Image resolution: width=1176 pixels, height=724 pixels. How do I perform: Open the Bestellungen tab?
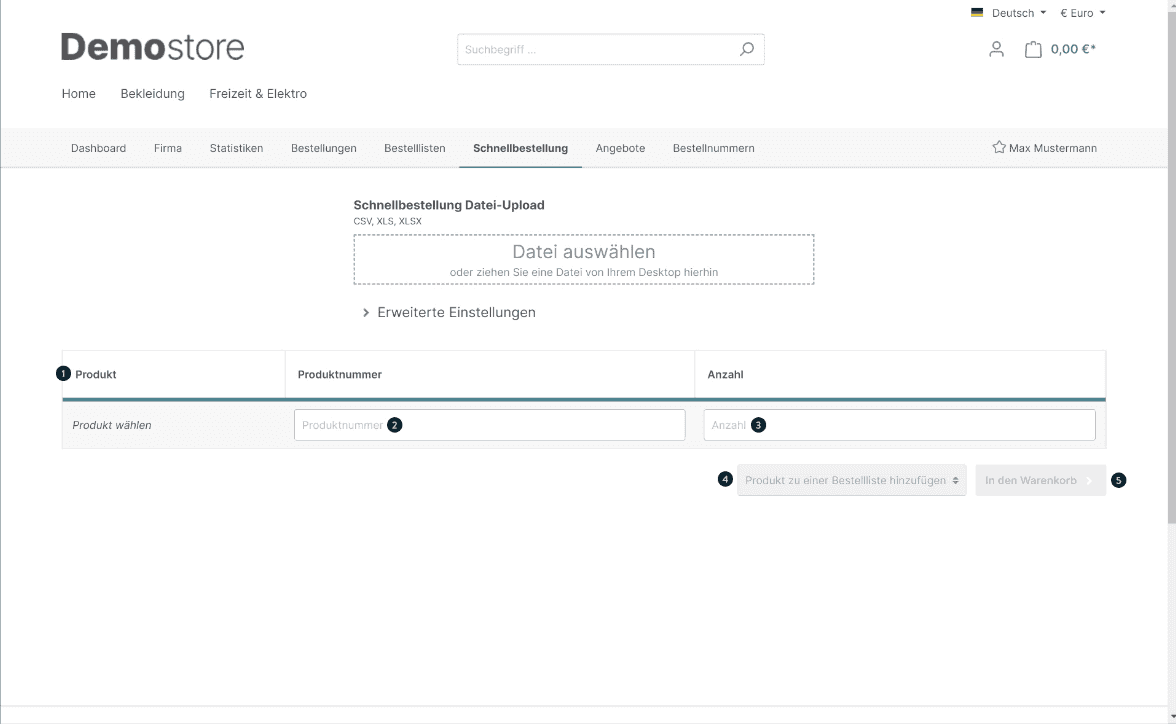(x=323, y=148)
